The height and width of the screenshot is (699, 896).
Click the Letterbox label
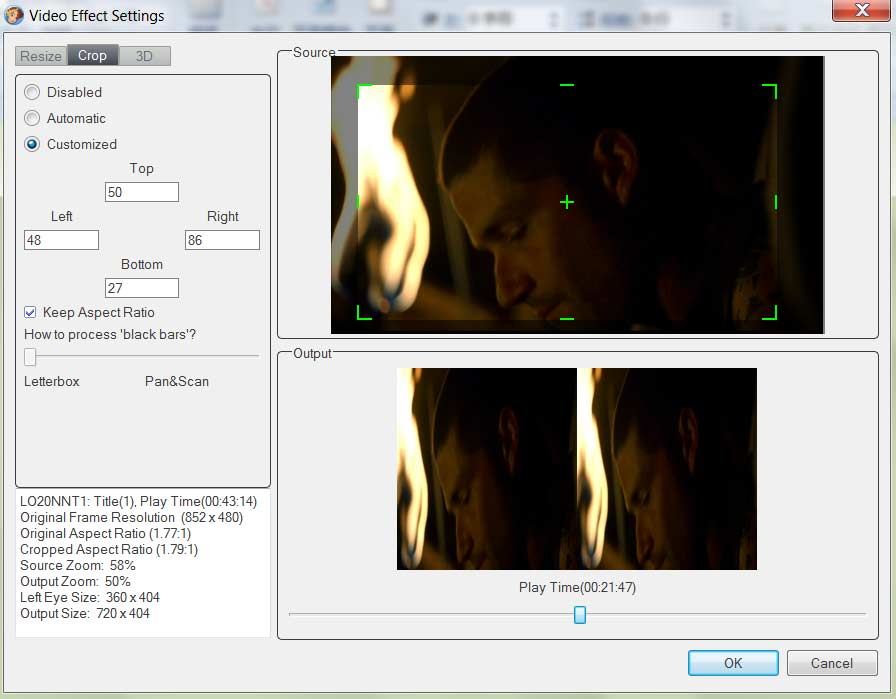pos(51,381)
